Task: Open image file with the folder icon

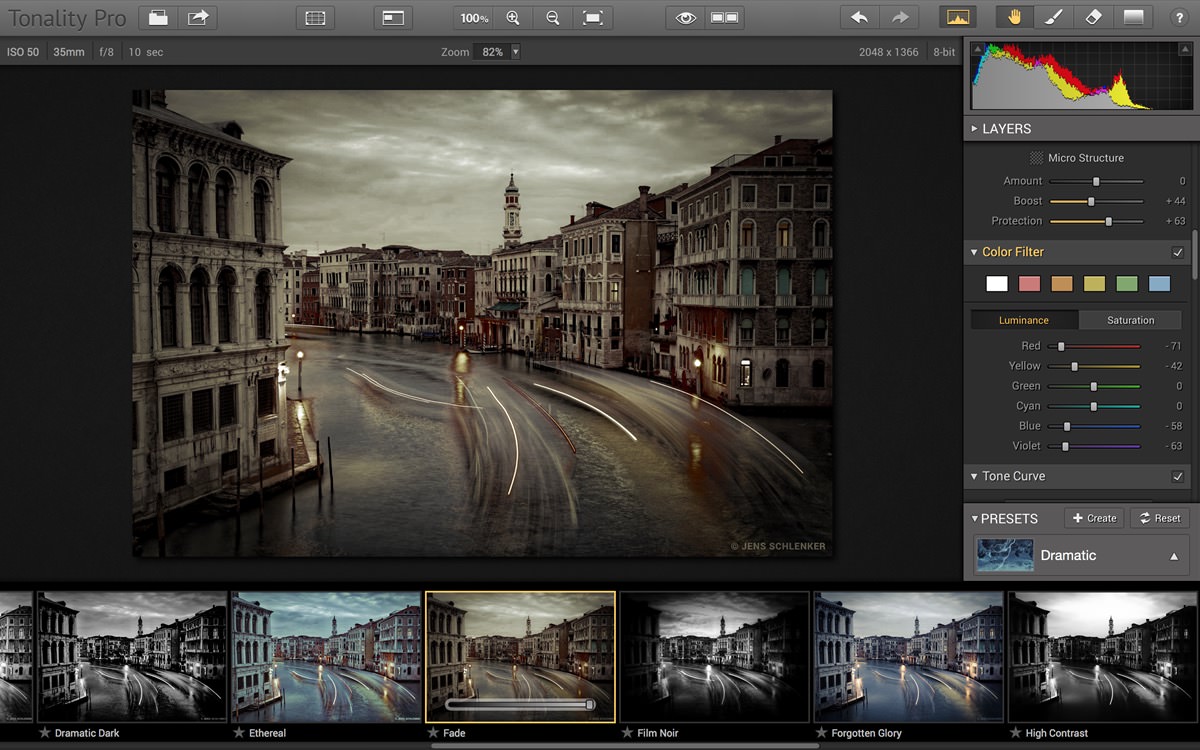Action: (158, 17)
